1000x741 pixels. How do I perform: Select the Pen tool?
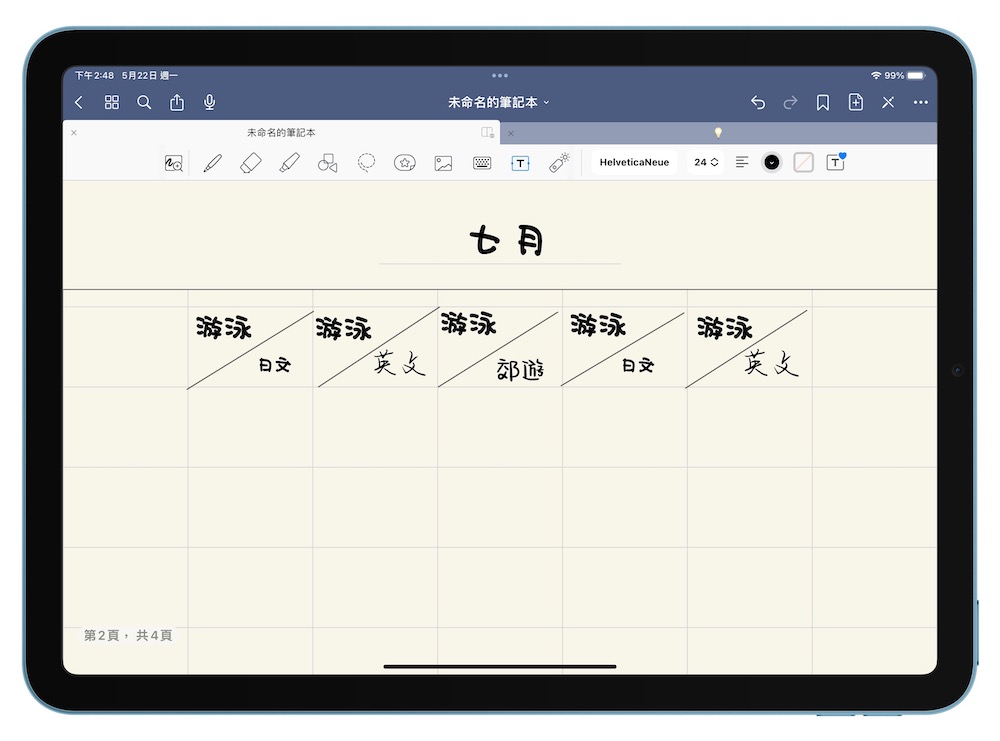212,163
